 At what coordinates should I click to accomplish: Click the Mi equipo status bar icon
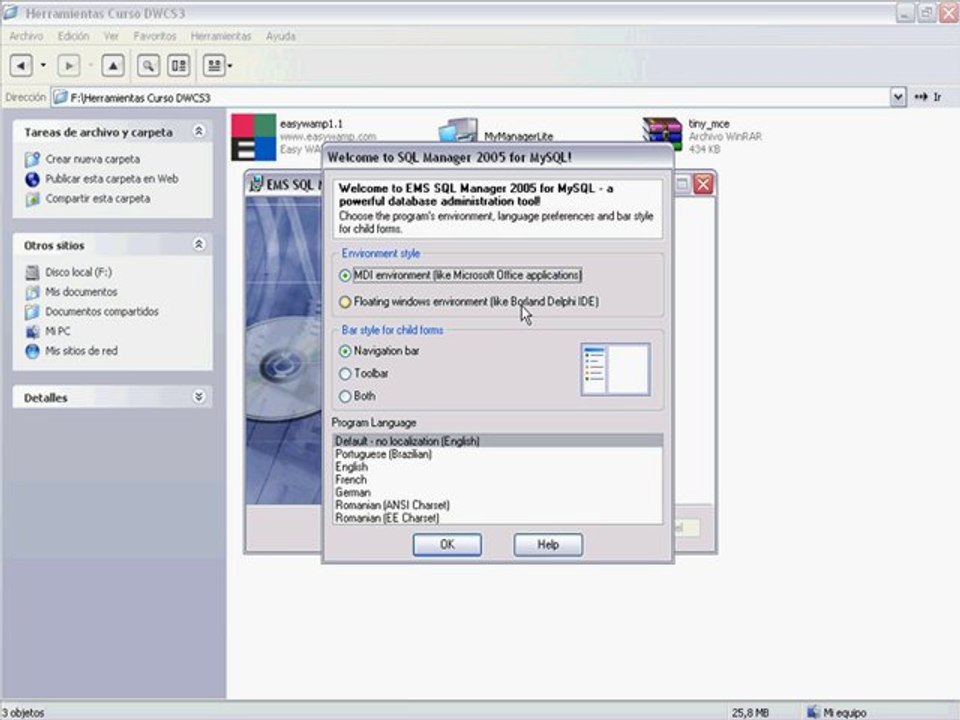[813, 712]
